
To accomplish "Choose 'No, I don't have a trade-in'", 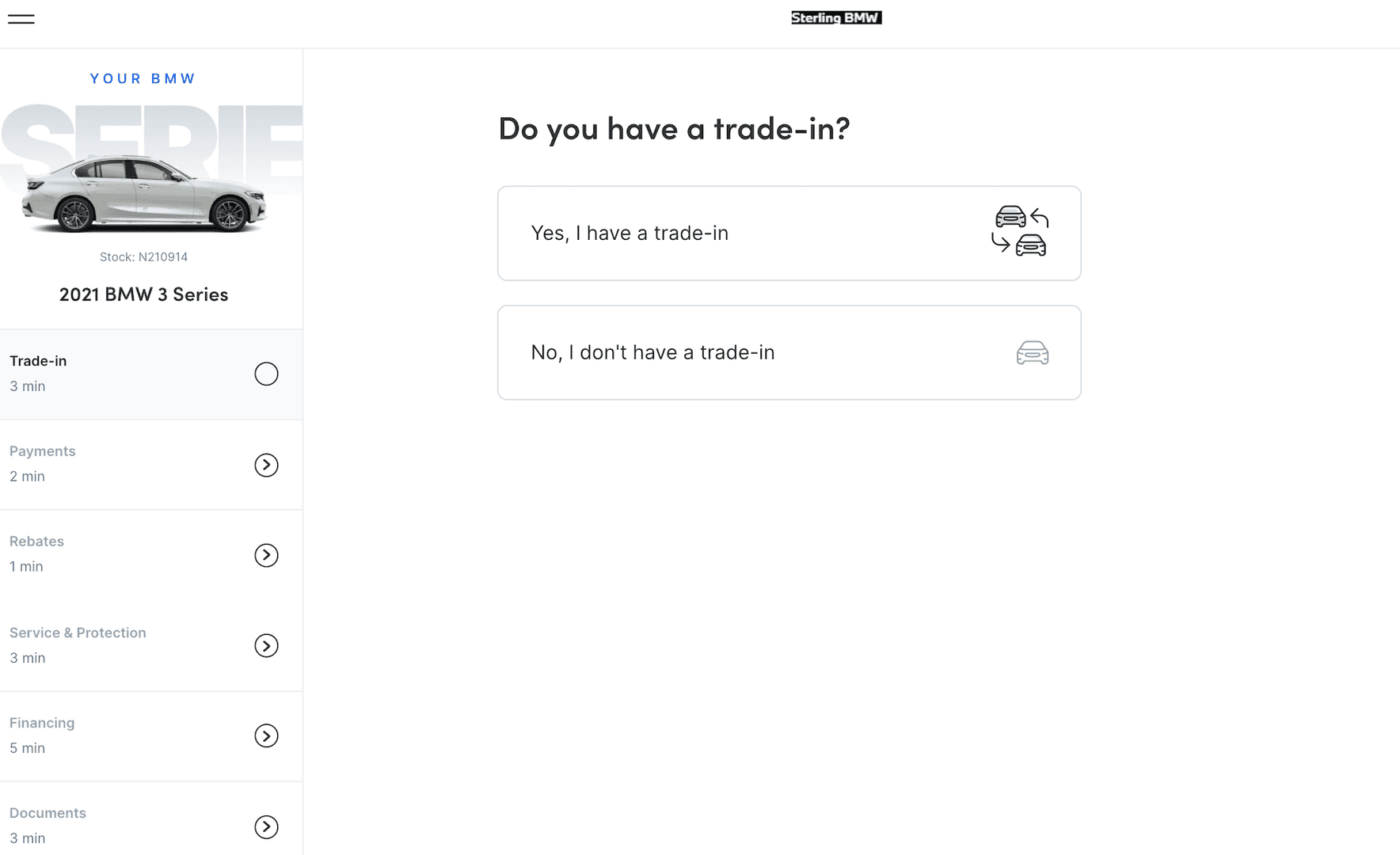I will (789, 352).
